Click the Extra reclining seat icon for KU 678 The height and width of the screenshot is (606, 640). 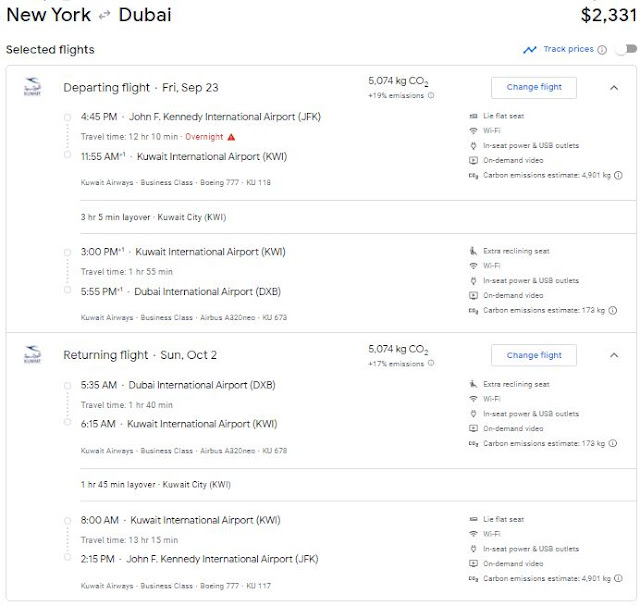coord(473,384)
